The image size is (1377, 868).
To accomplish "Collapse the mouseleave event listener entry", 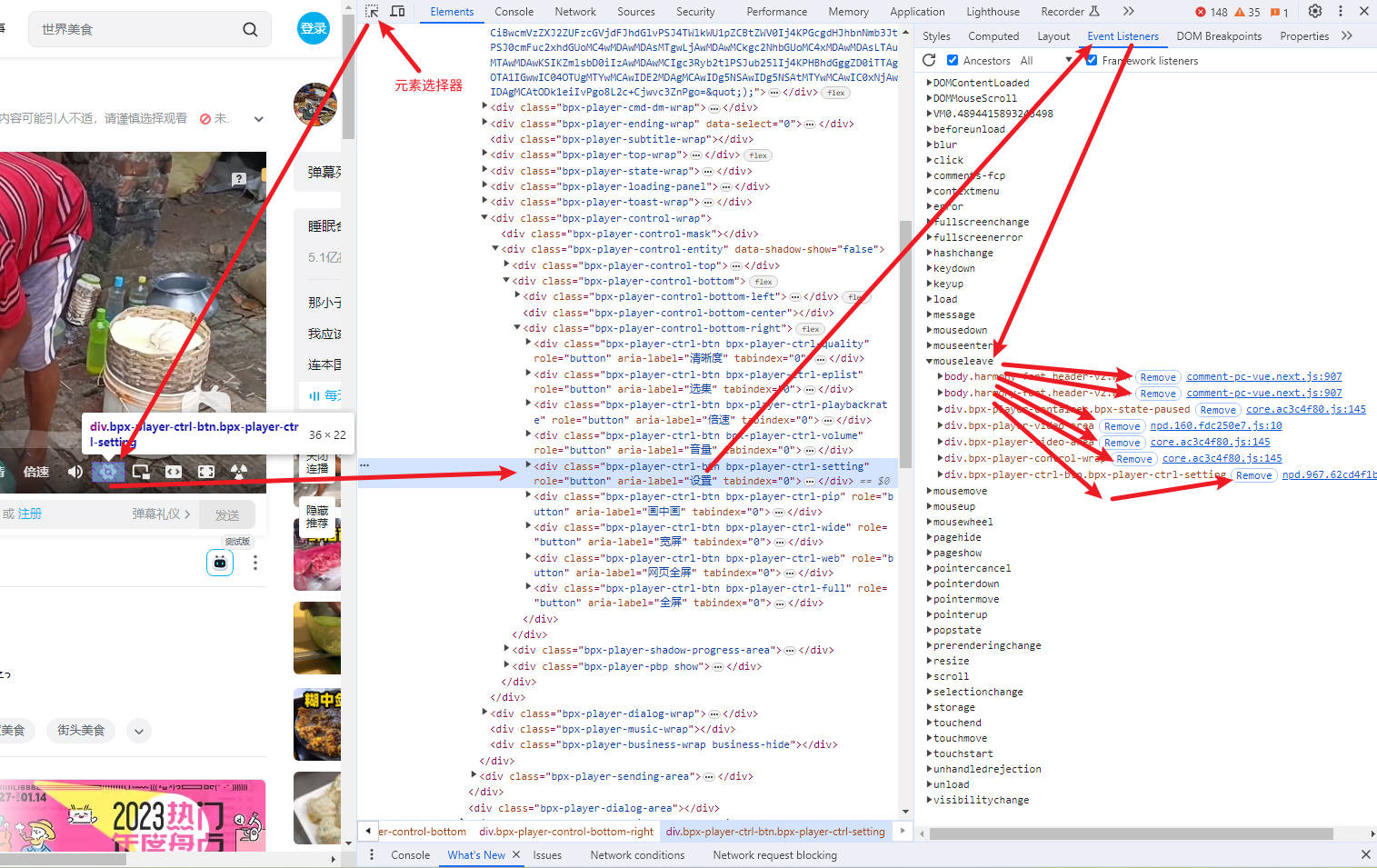I will pos(929,361).
